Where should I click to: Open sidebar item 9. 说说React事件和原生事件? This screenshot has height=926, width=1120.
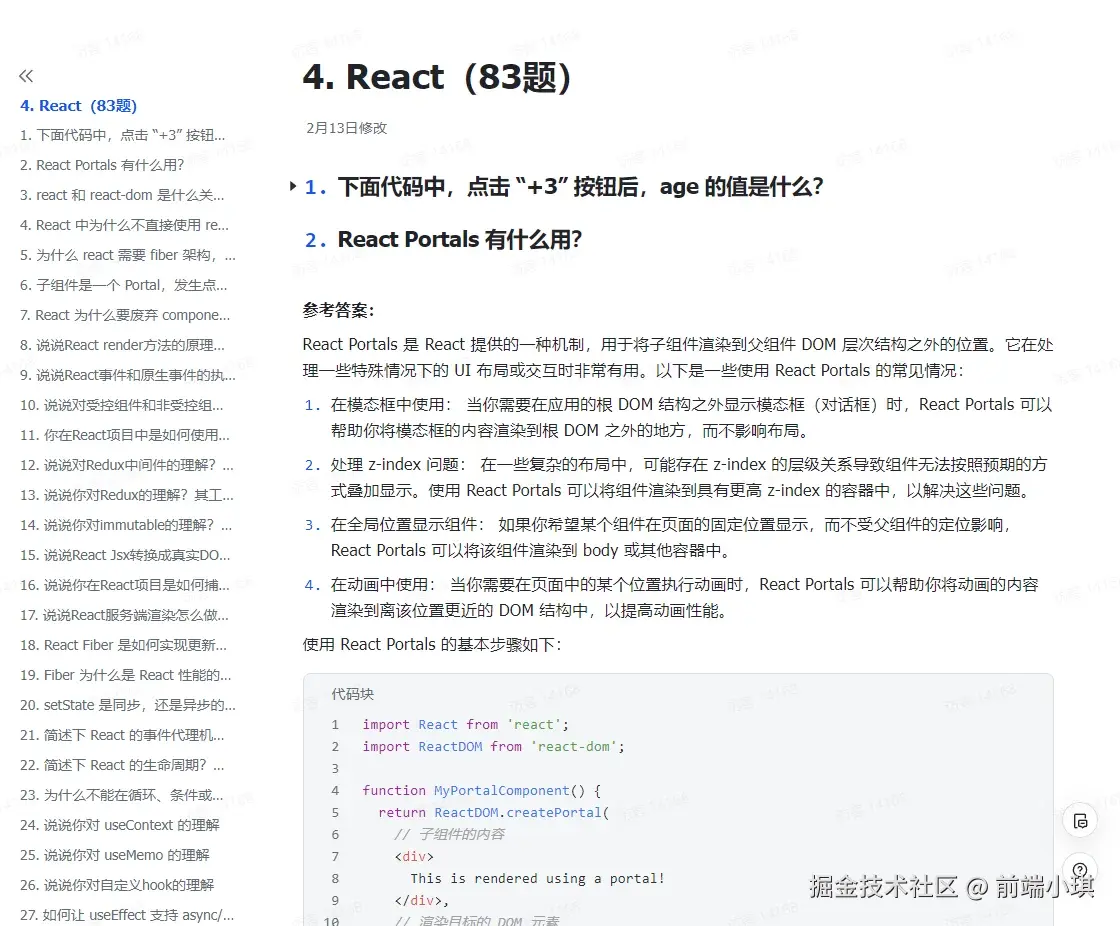click(x=128, y=375)
